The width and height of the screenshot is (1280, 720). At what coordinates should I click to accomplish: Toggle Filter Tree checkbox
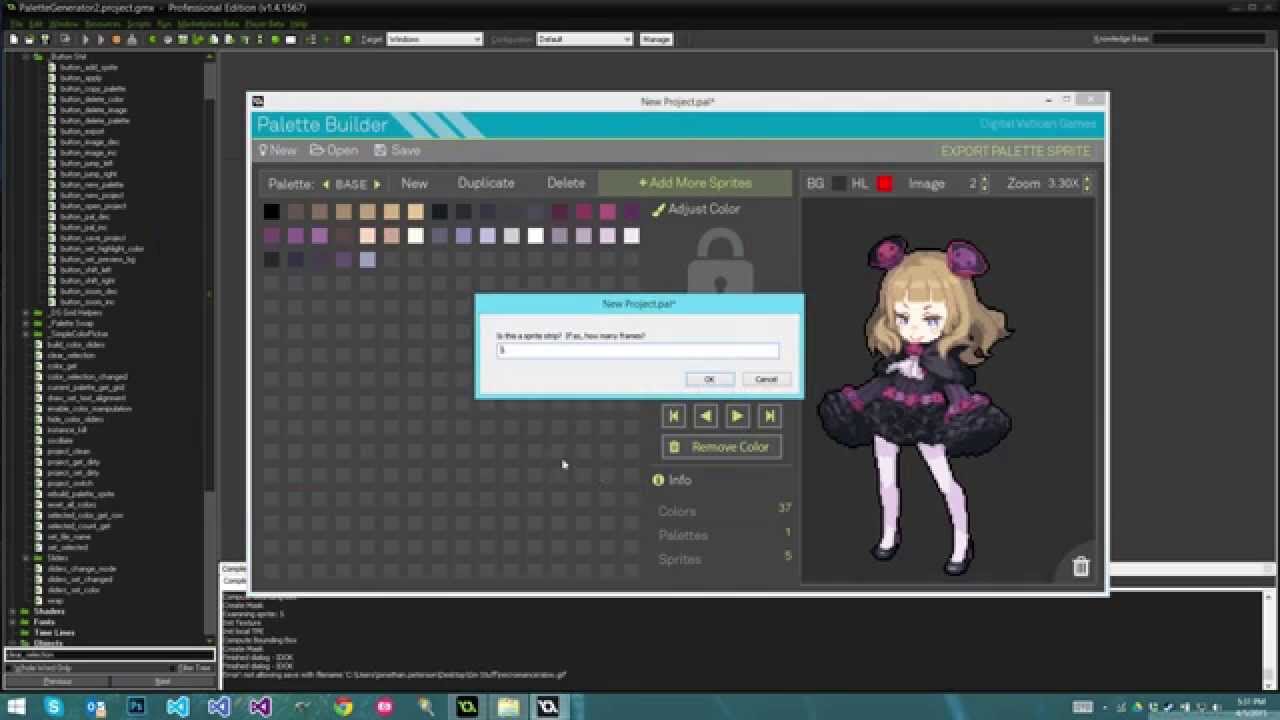173,668
